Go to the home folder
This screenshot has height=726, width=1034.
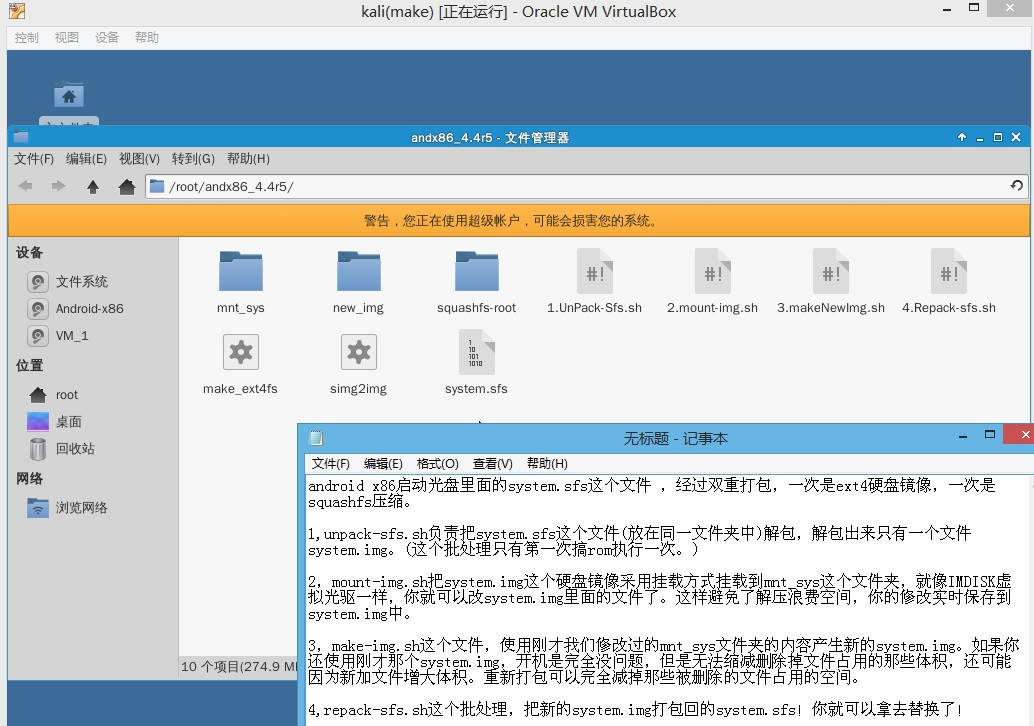pos(127,187)
